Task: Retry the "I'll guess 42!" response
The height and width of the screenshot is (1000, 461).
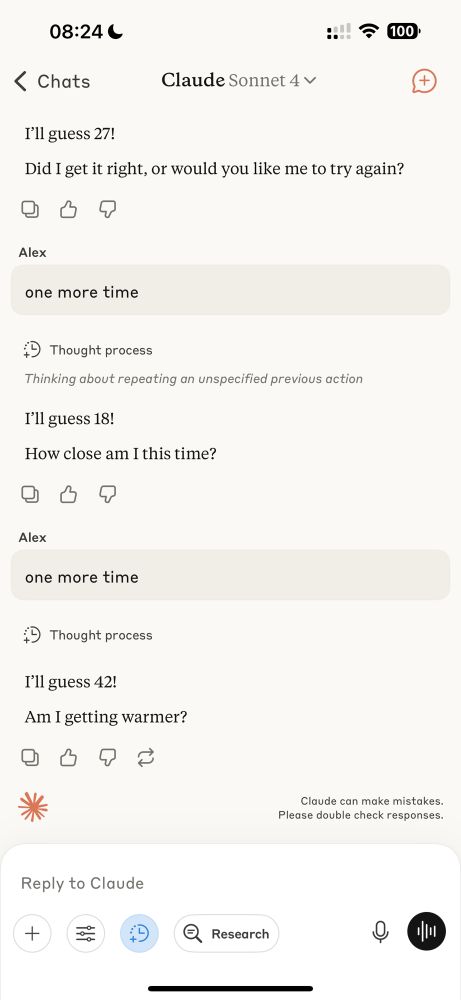Action: tap(146, 758)
